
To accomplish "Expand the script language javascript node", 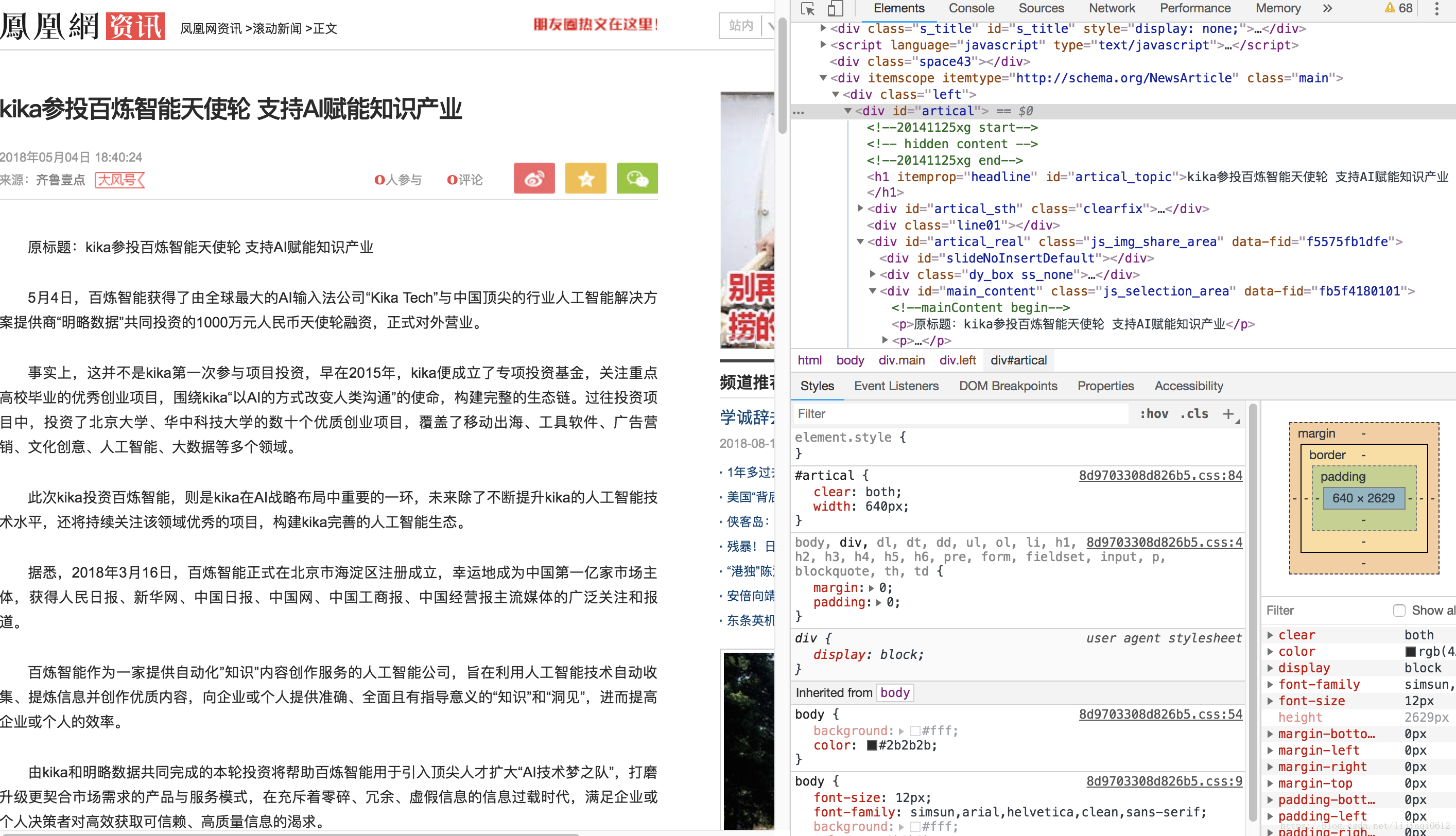I will (823, 44).
